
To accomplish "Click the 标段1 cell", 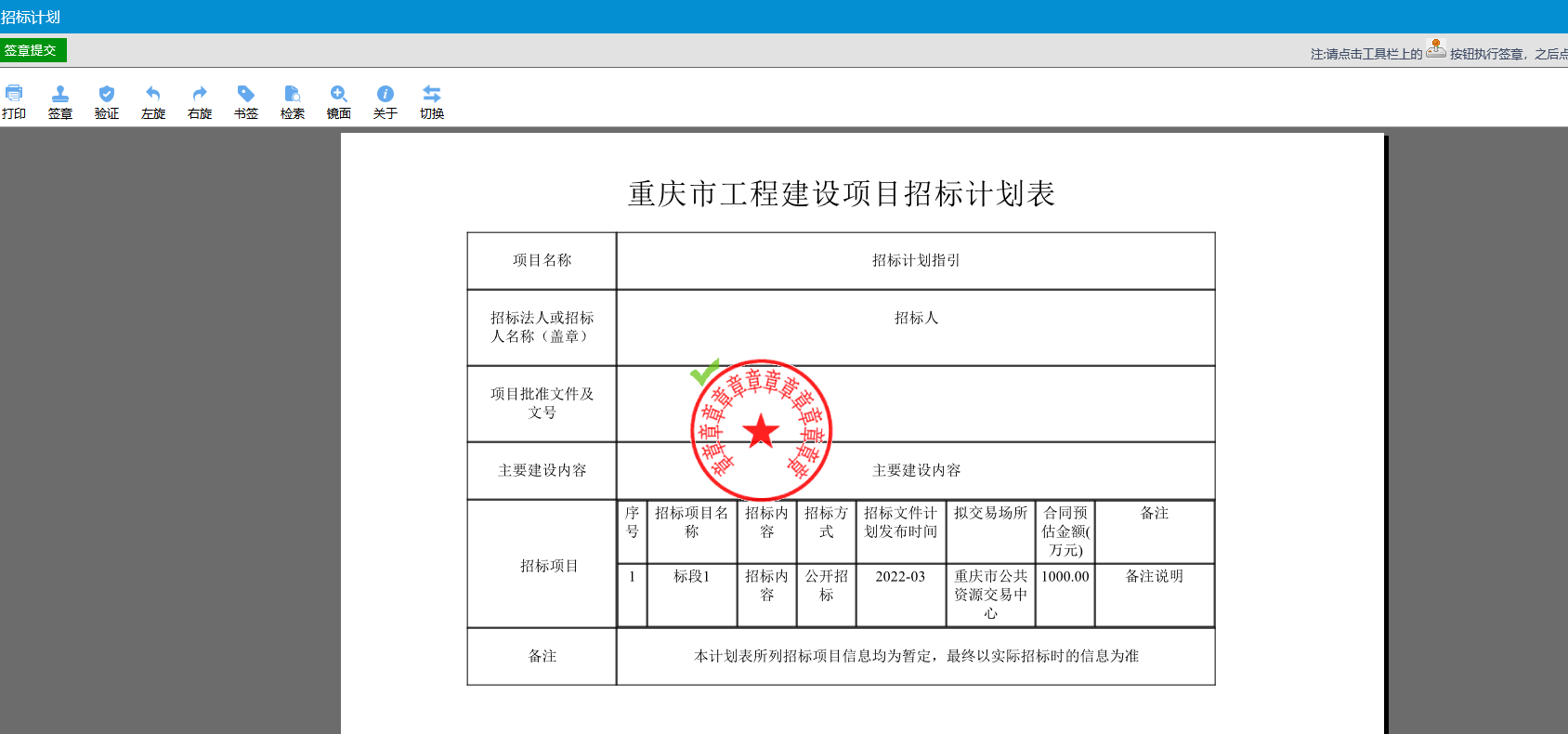I will pos(692,596).
